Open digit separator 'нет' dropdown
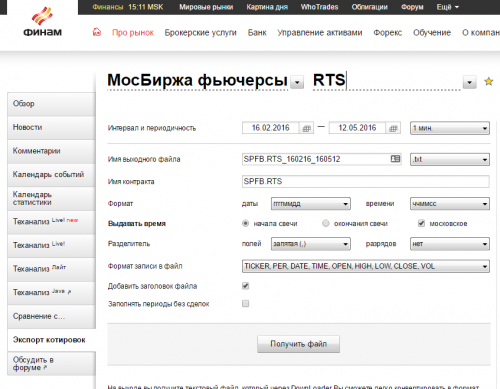500x389 pixels. click(x=450, y=244)
